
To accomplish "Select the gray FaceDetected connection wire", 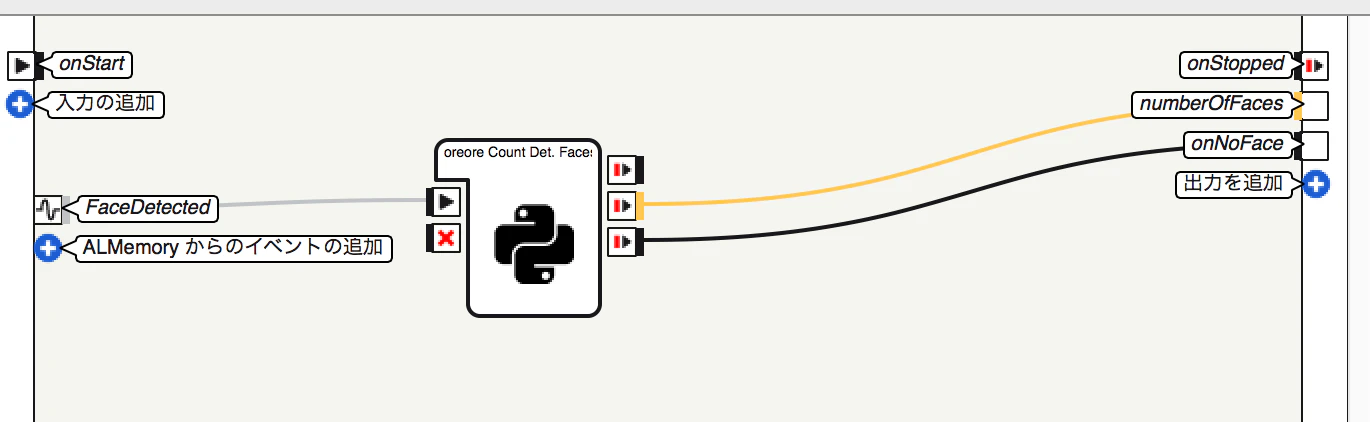I will point(320,203).
